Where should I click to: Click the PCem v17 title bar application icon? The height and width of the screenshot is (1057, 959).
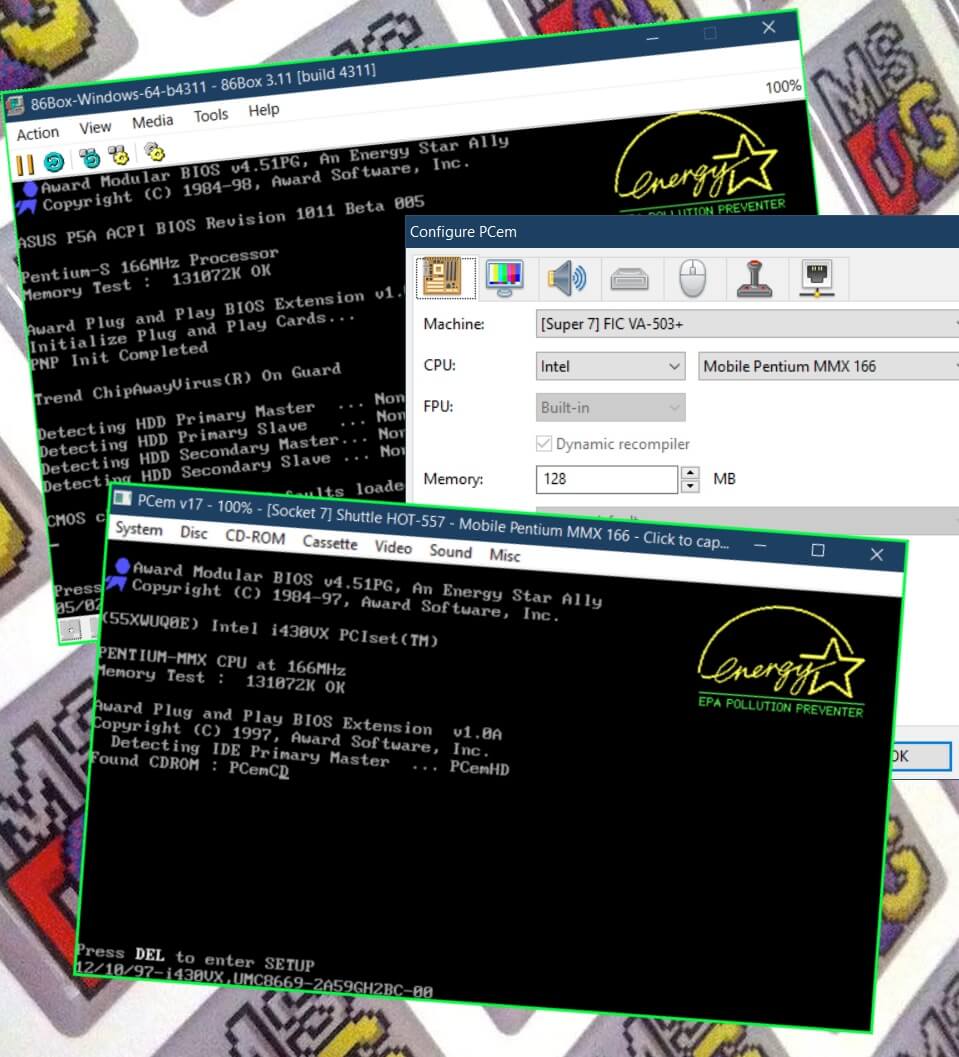[122, 498]
